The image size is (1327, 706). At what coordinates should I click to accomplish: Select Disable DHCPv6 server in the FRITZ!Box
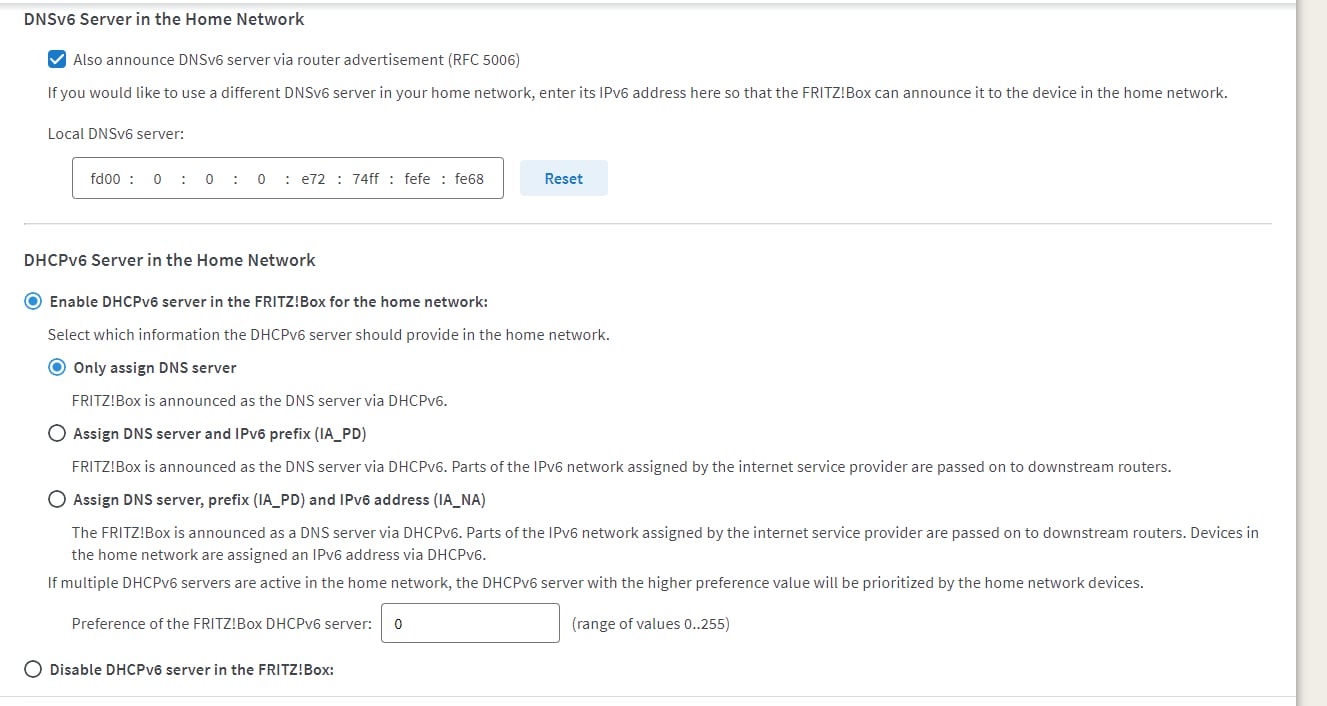click(34, 669)
